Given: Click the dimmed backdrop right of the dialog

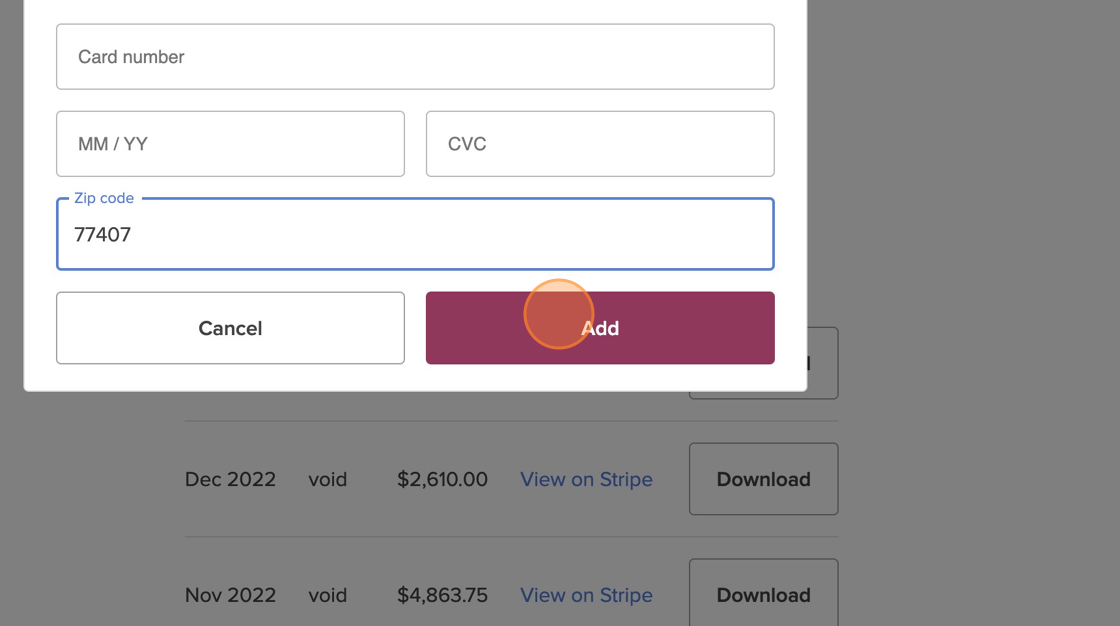Looking at the screenshot, I should 960,200.
